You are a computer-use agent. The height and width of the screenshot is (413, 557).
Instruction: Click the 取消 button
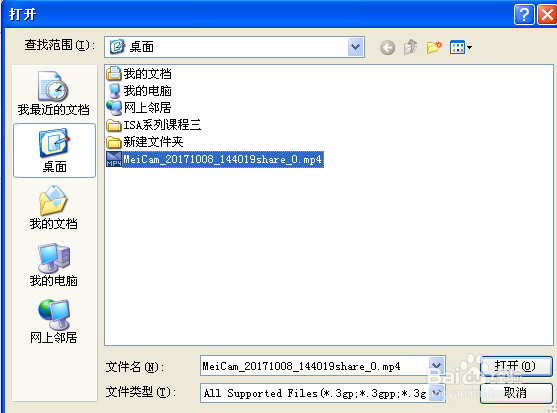coord(516,393)
